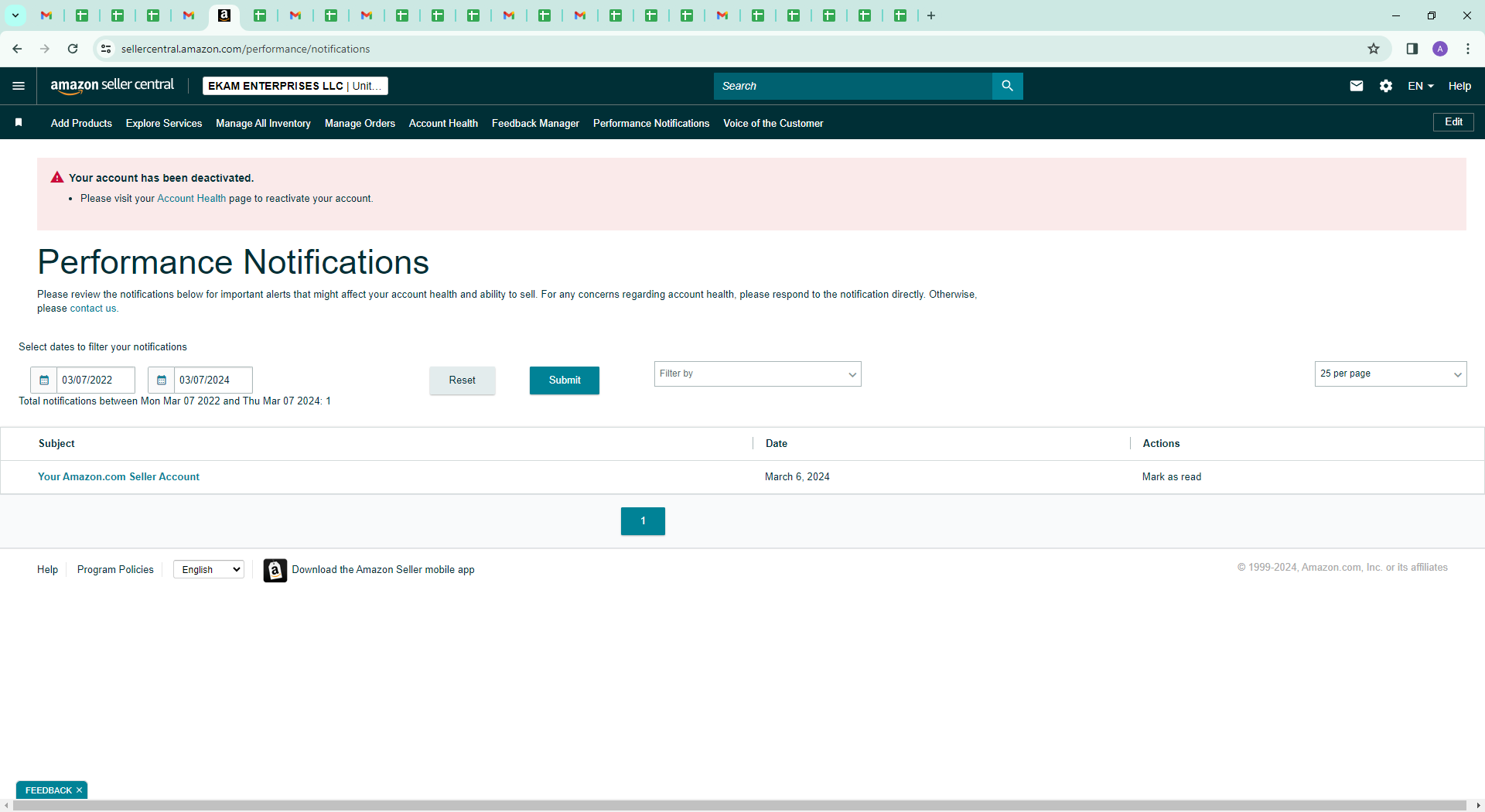Open the end date calendar icon
This screenshot has width=1485, height=812.
click(x=162, y=380)
